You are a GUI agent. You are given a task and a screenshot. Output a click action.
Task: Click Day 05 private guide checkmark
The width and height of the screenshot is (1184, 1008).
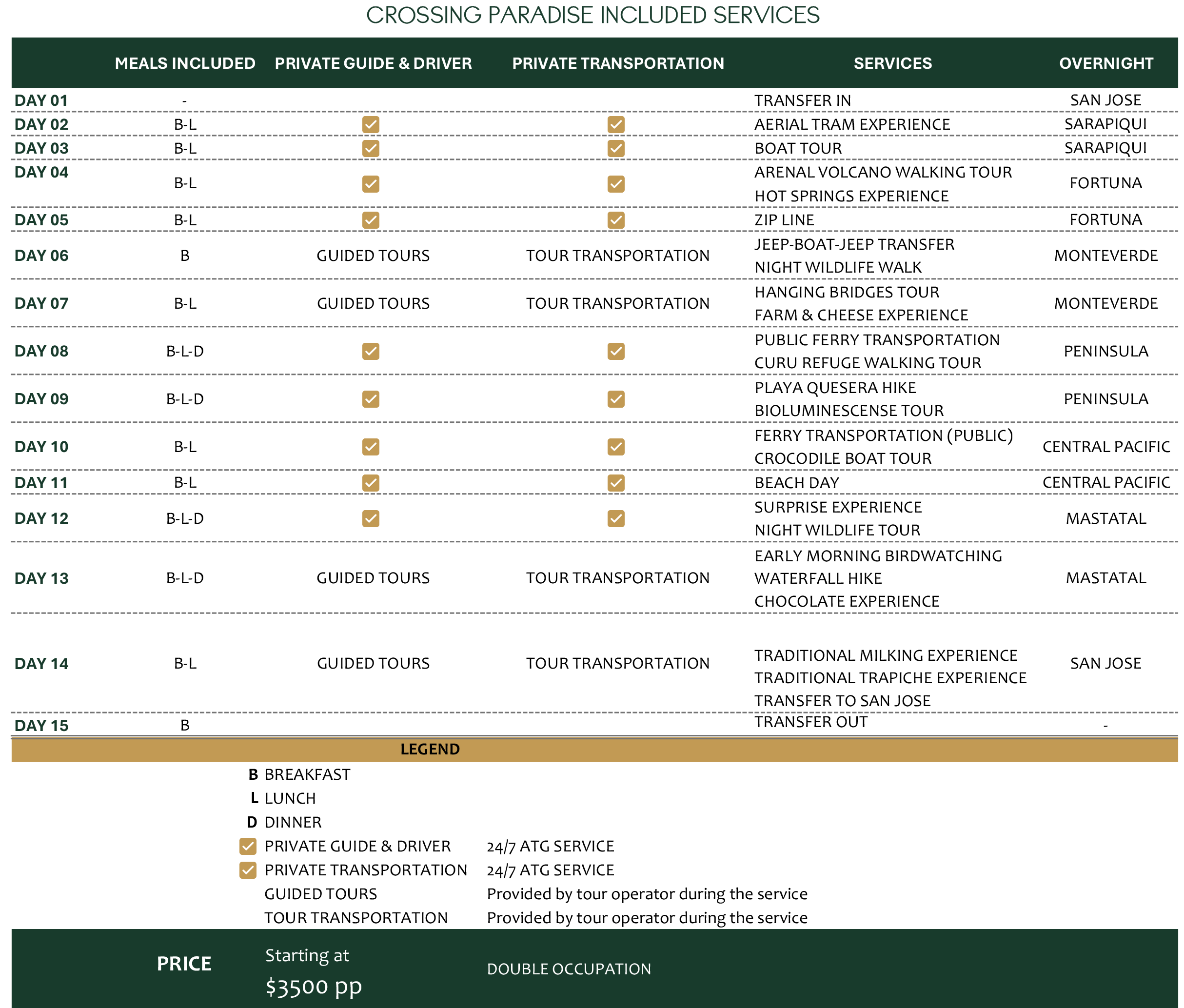click(x=371, y=220)
